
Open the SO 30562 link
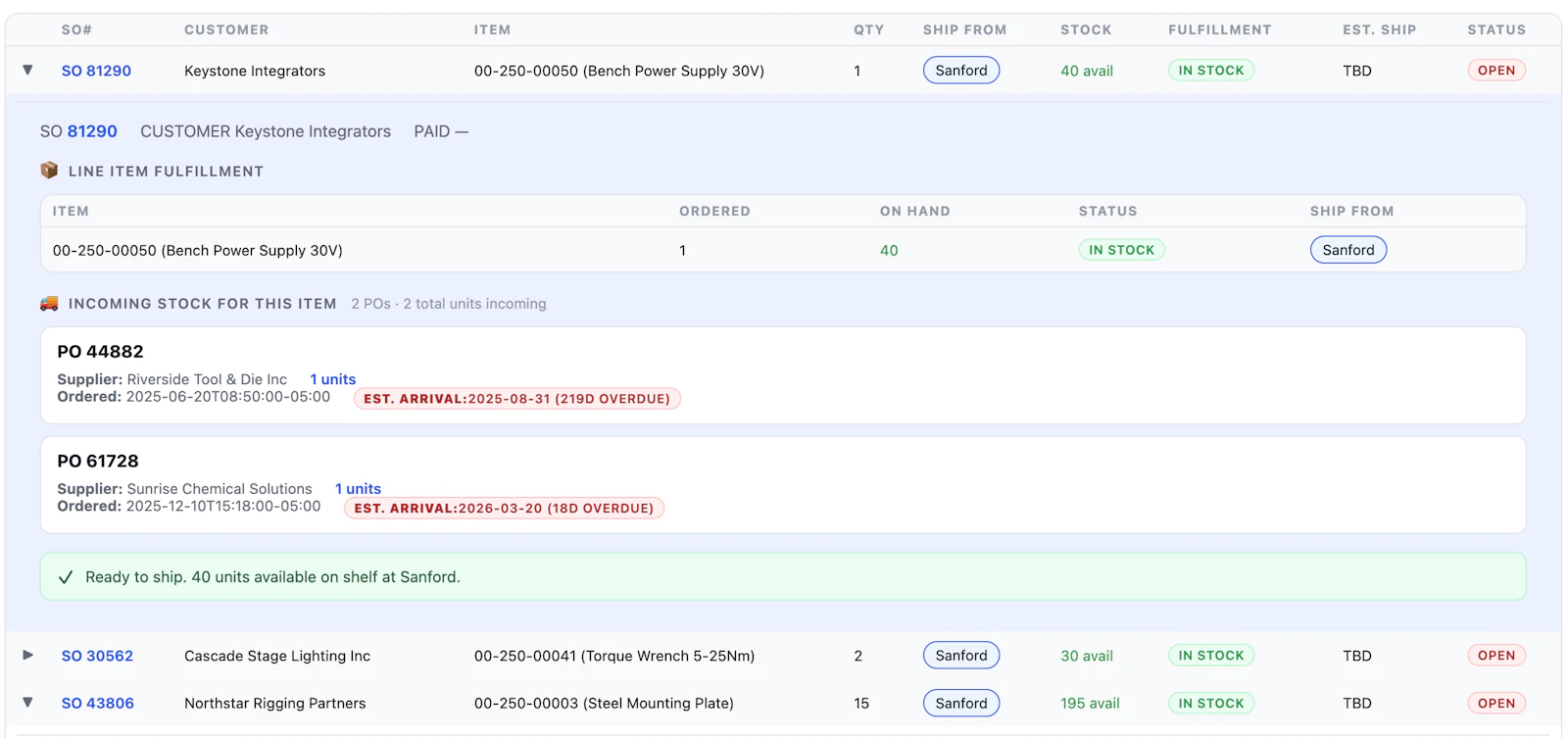97,656
